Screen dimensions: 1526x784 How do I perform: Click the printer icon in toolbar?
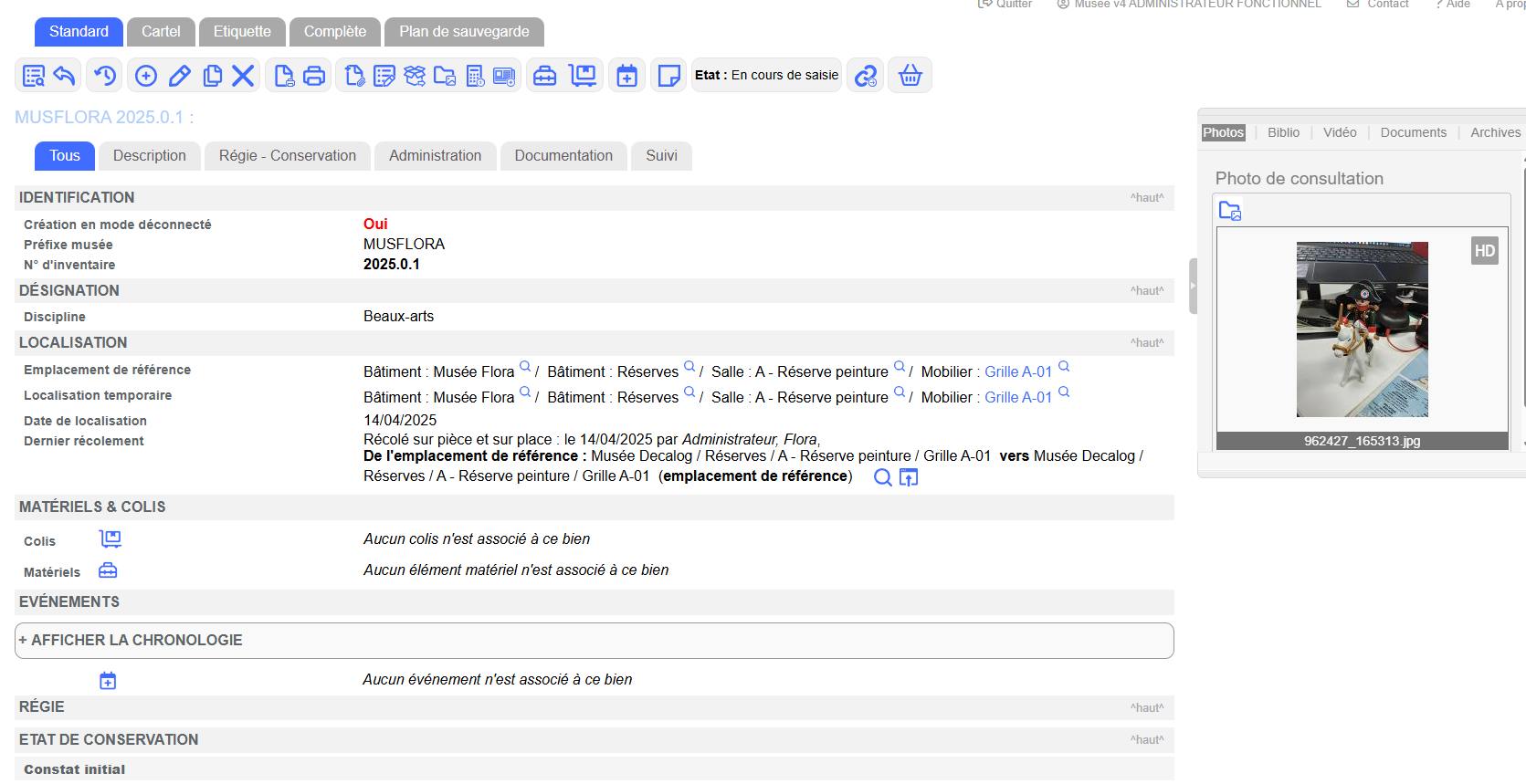pos(314,76)
